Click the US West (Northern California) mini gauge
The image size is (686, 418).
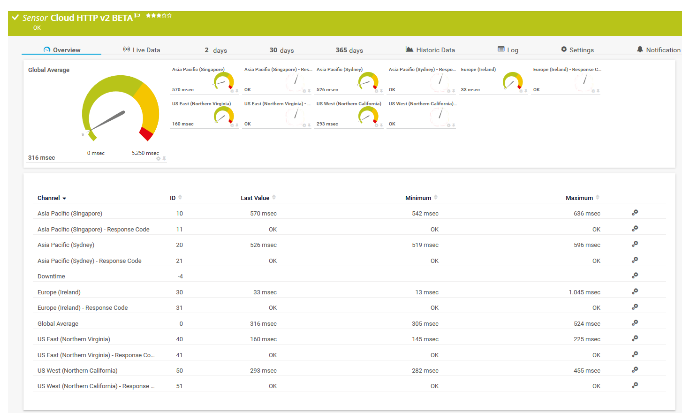coord(368,116)
